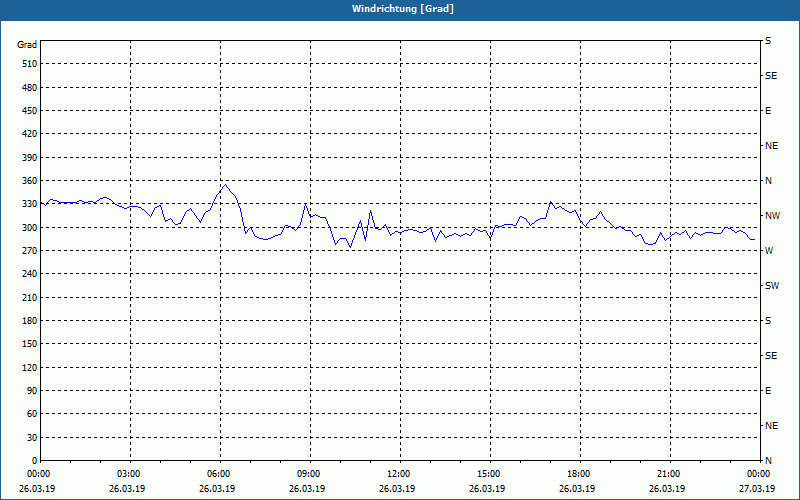Image resolution: width=800 pixels, height=500 pixels.
Task: Select the 180 y-axis value
Action: click(x=30, y=321)
